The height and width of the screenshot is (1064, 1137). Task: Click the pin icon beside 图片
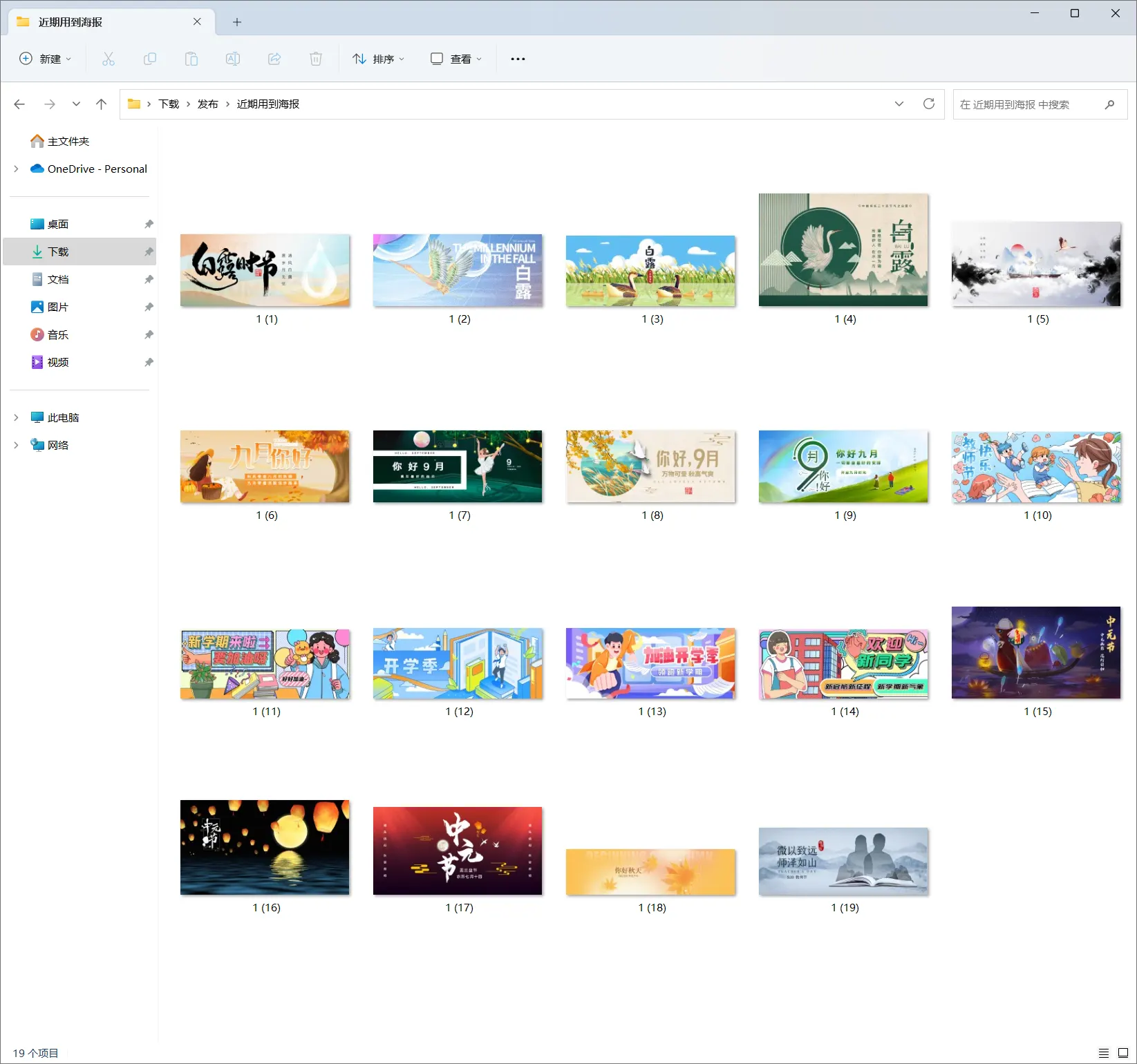pos(149,307)
